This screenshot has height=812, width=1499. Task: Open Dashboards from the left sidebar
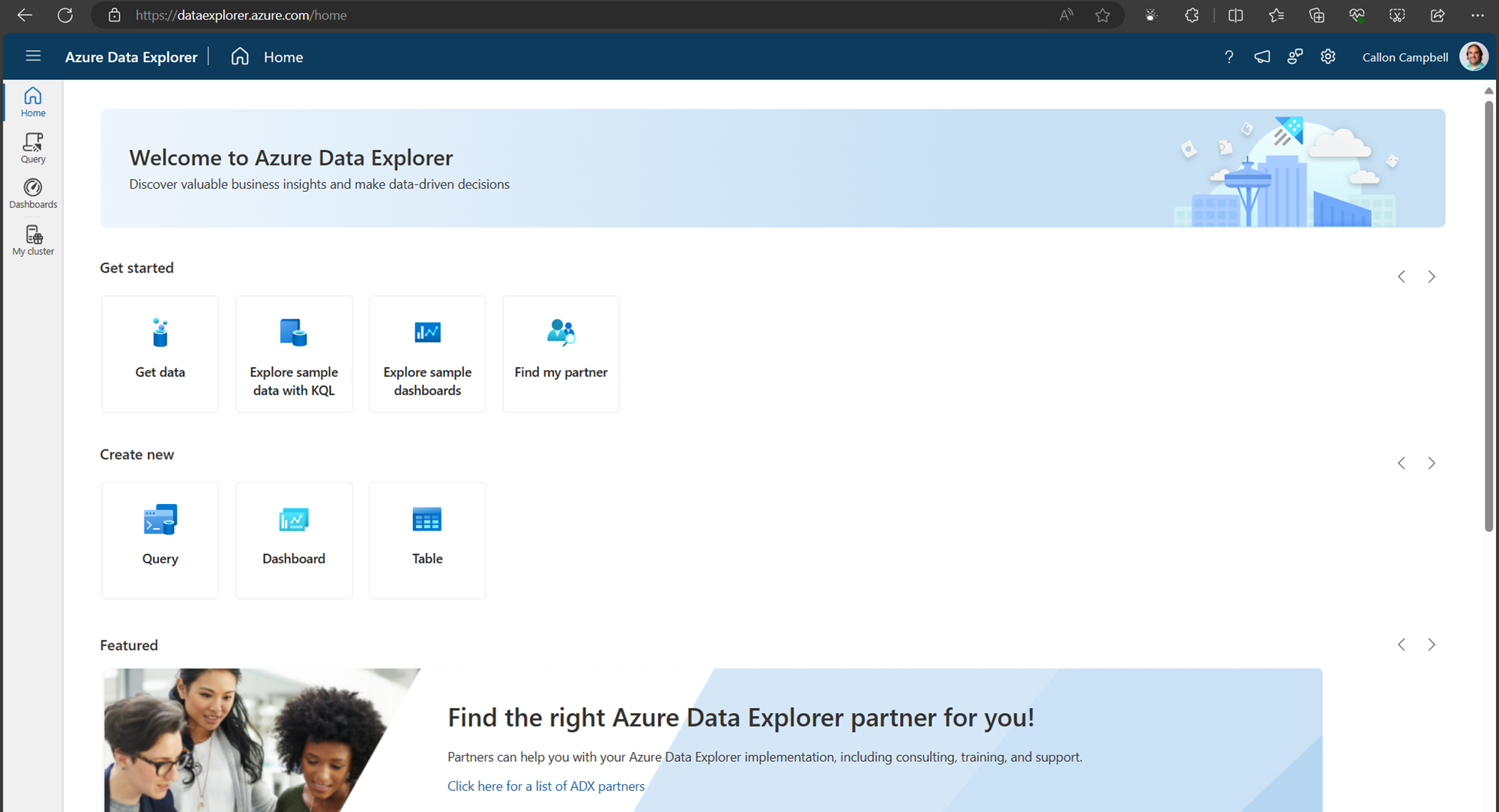[x=33, y=193]
